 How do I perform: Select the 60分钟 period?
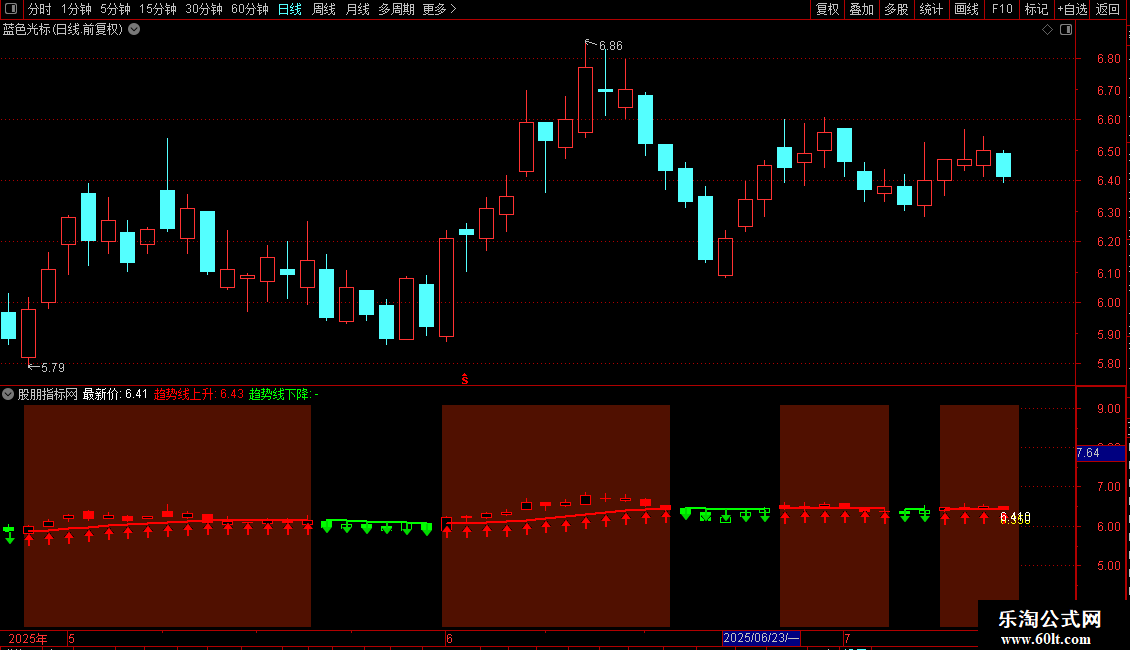249,9
